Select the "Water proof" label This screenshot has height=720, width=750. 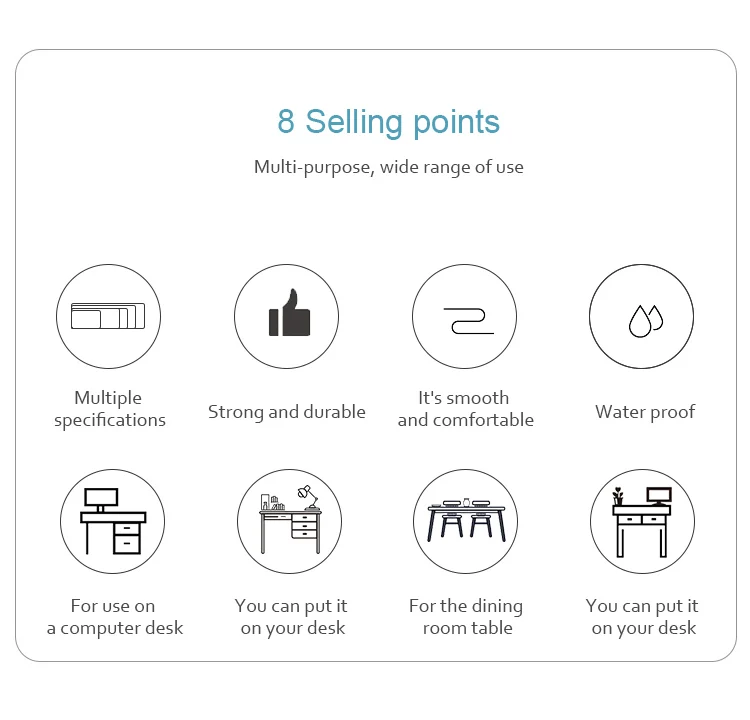tap(645, 412)
